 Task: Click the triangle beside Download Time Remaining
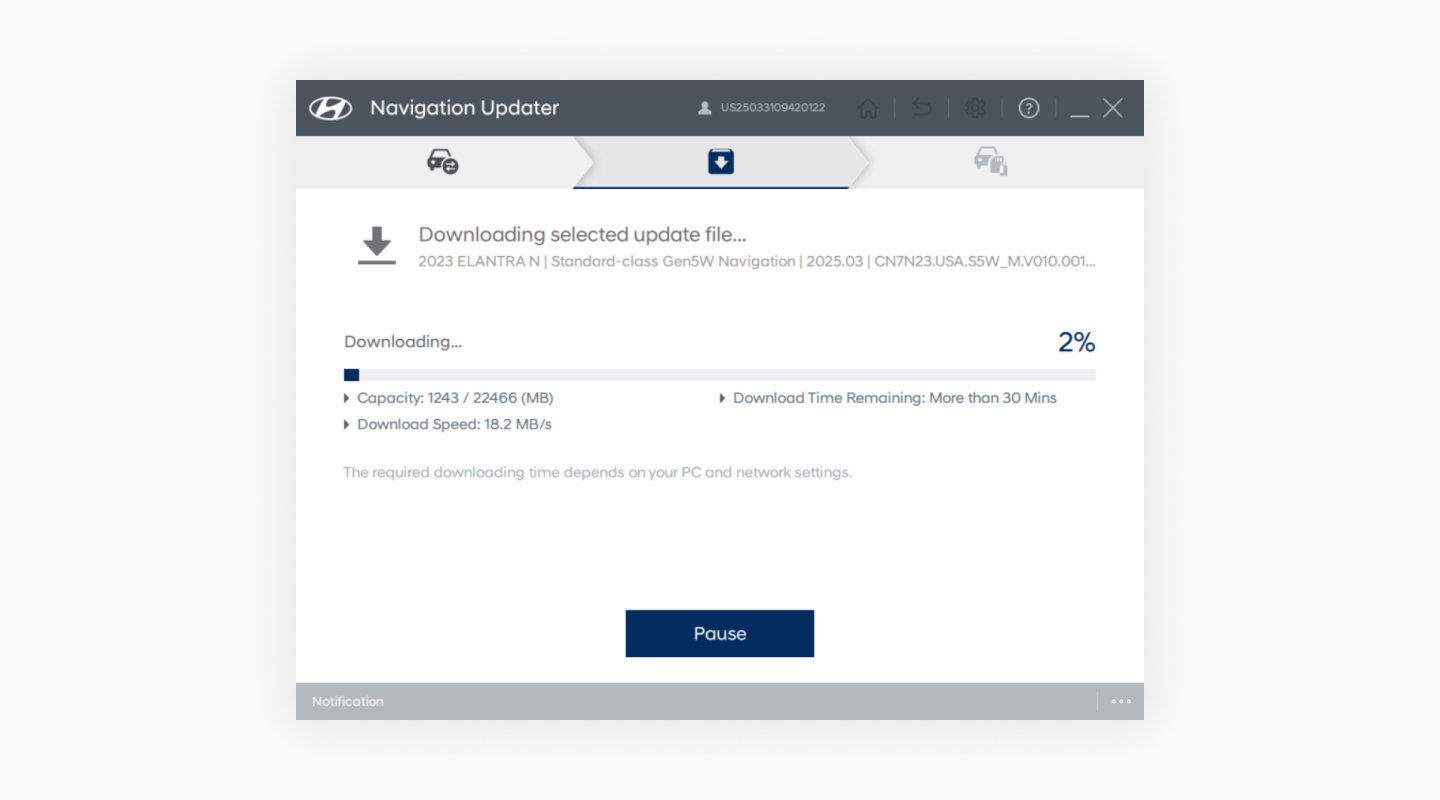click(x=723, y=398)
